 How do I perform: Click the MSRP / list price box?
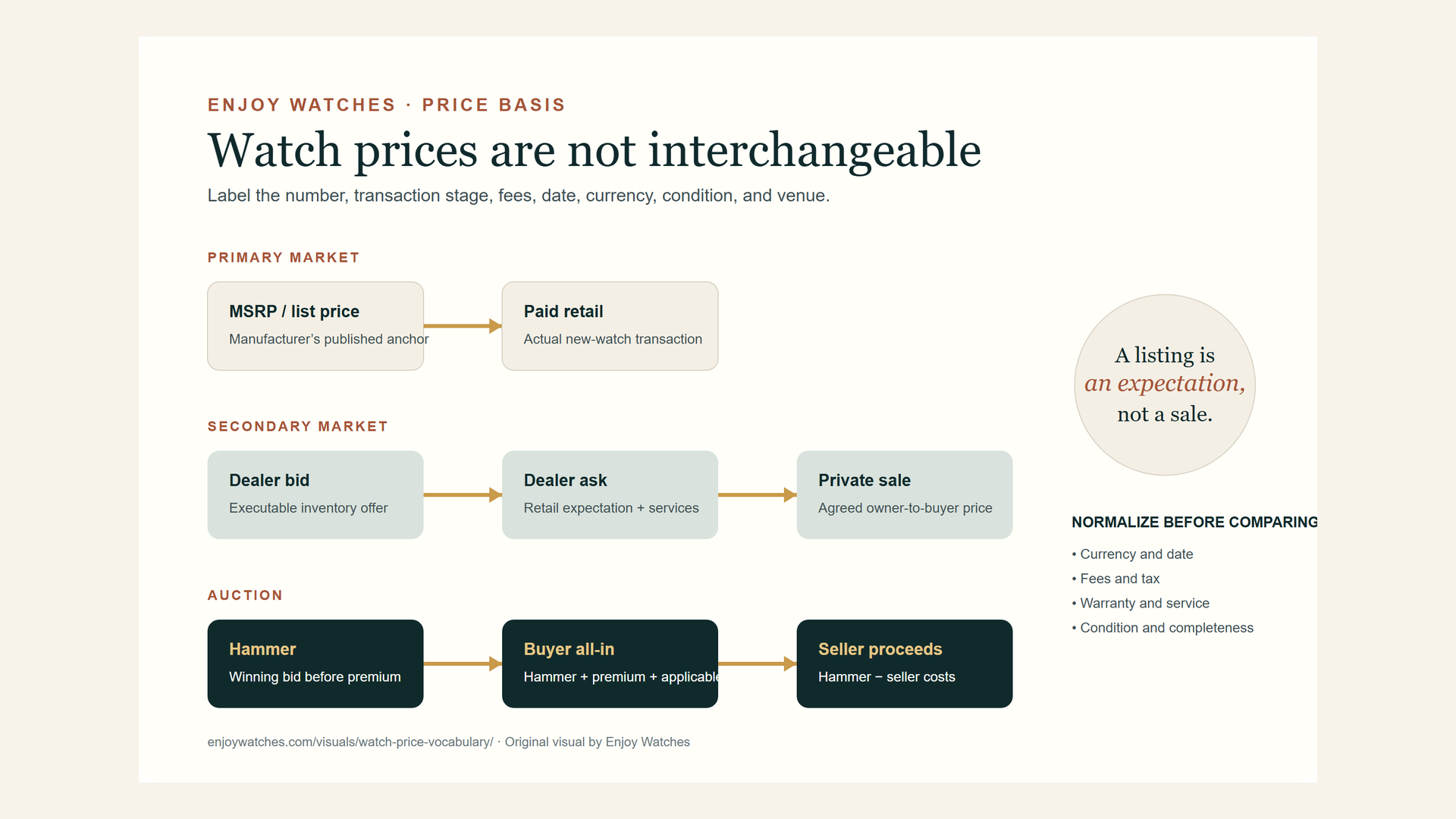(x=315, y=326)
